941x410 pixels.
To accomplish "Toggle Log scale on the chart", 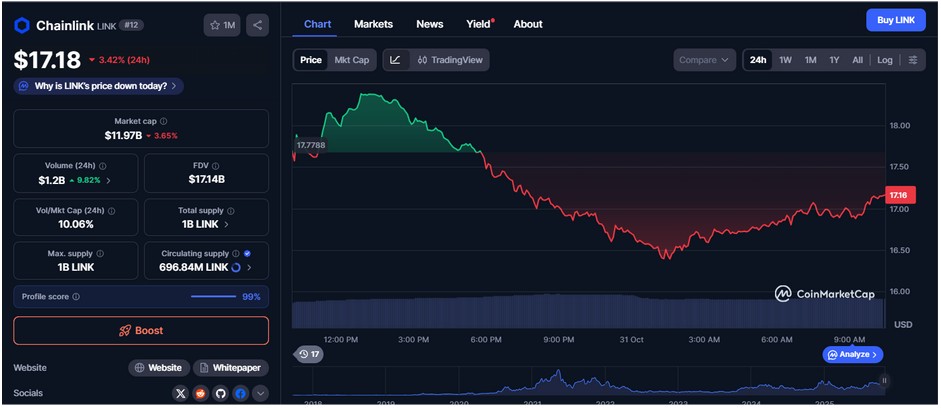I will (885, 60).
